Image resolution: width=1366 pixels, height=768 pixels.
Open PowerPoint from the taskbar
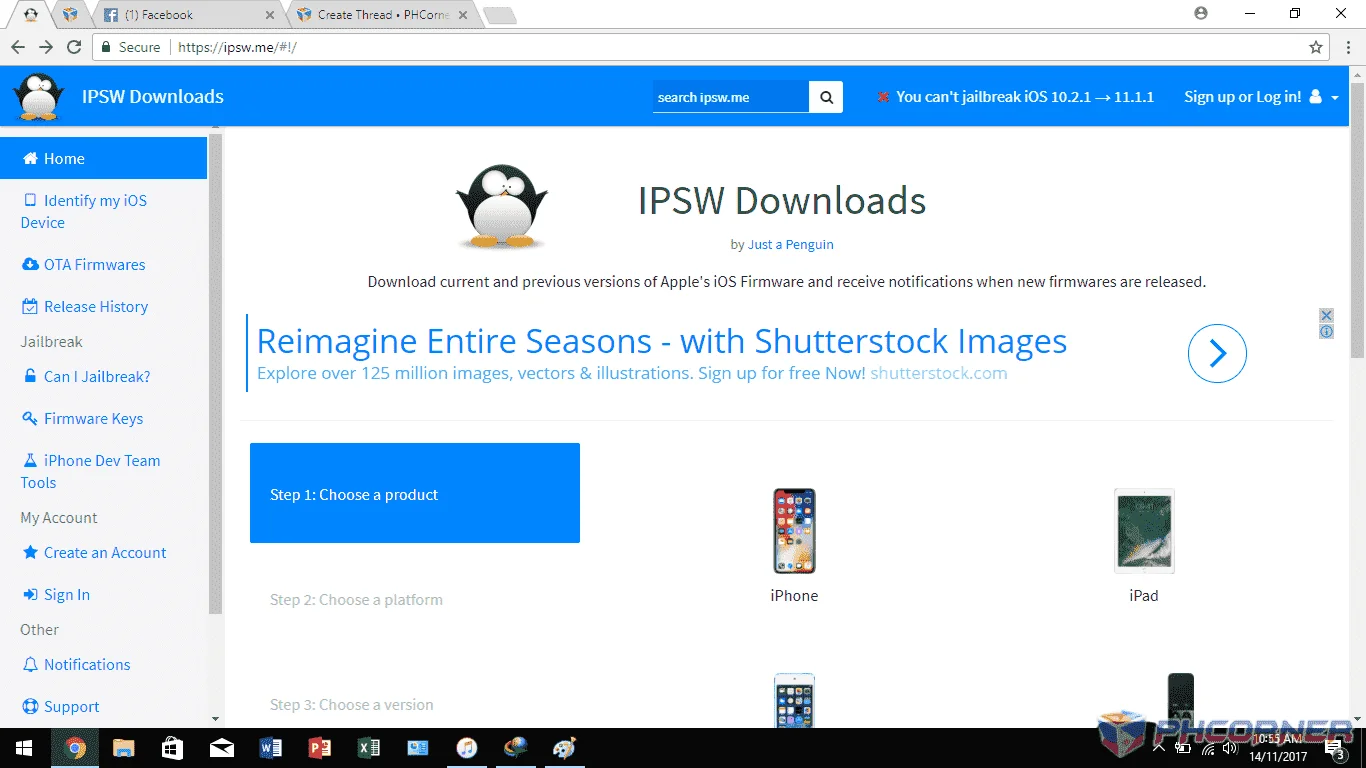click(319, 748)
